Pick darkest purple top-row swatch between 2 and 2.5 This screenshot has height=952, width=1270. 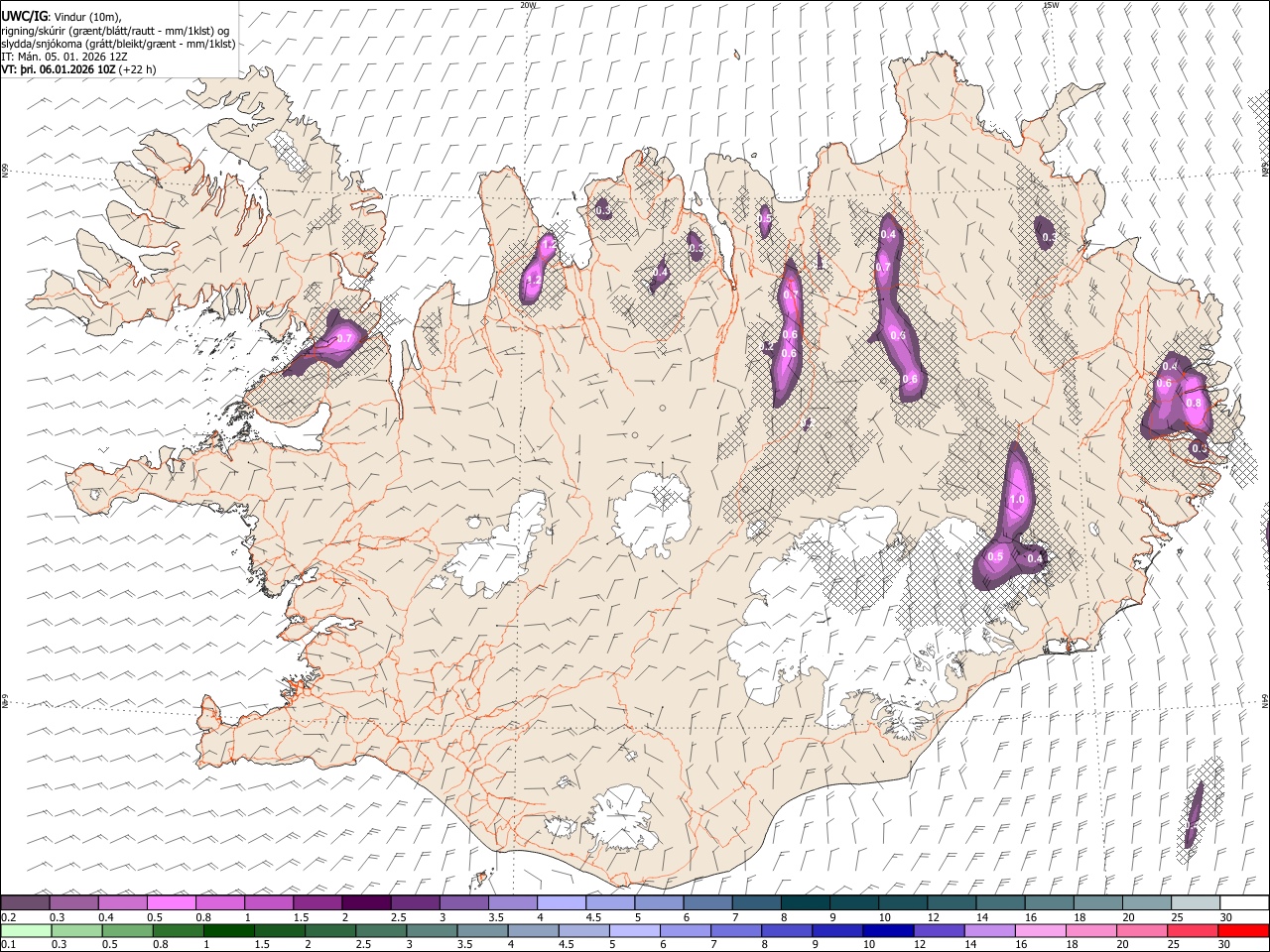366,903
